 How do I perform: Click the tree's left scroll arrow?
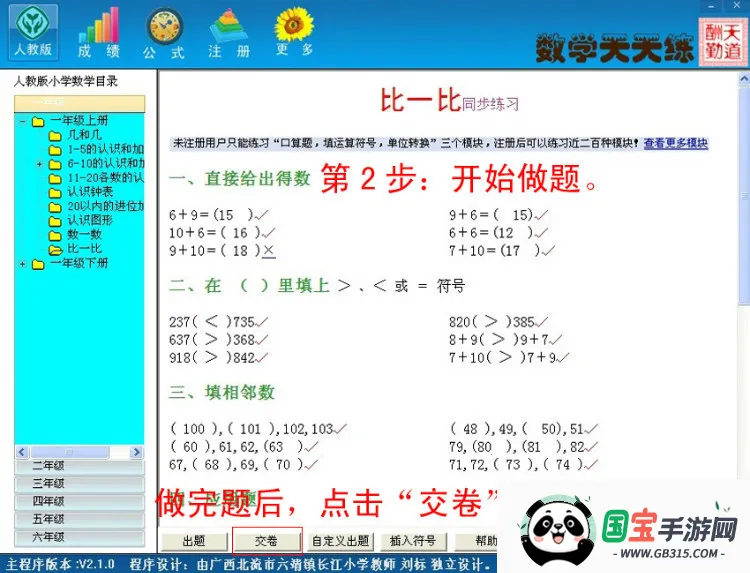click(22, 452)
